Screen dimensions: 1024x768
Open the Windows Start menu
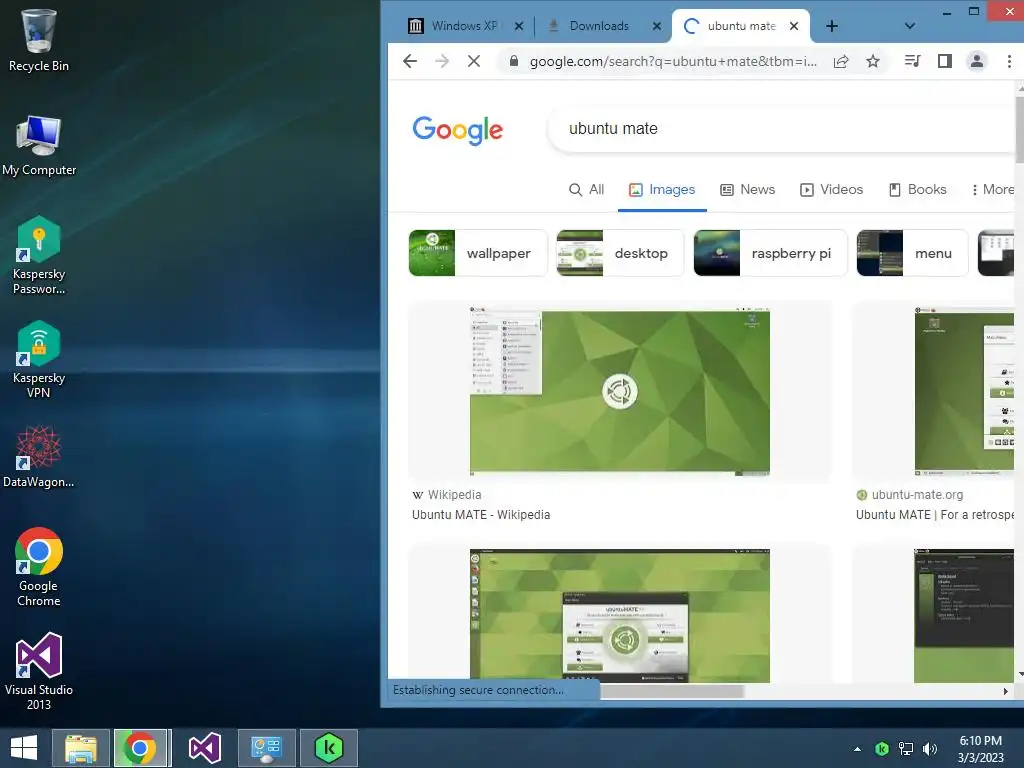coord(24,748)
